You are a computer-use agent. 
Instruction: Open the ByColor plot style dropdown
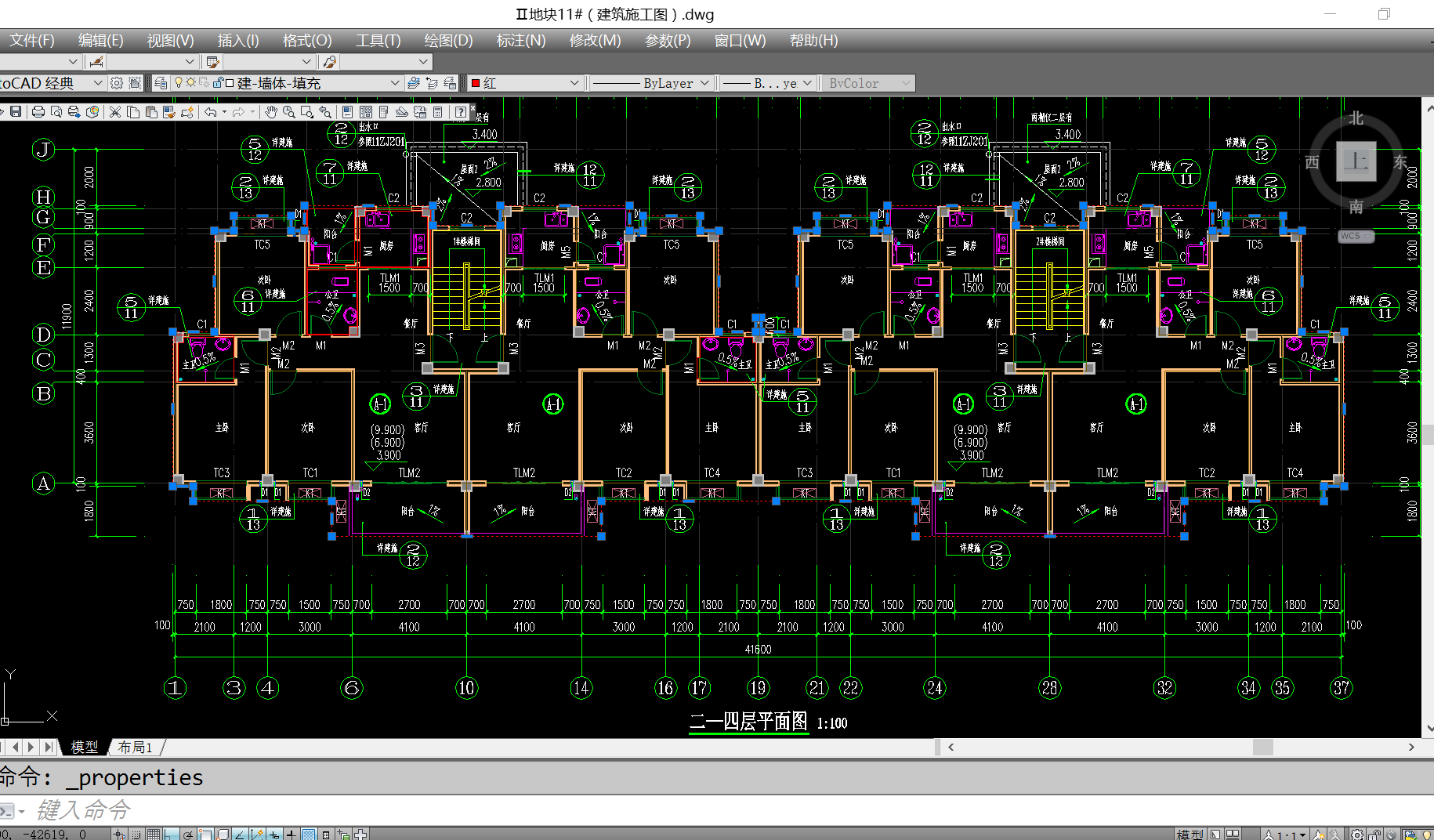click(906, 83)
